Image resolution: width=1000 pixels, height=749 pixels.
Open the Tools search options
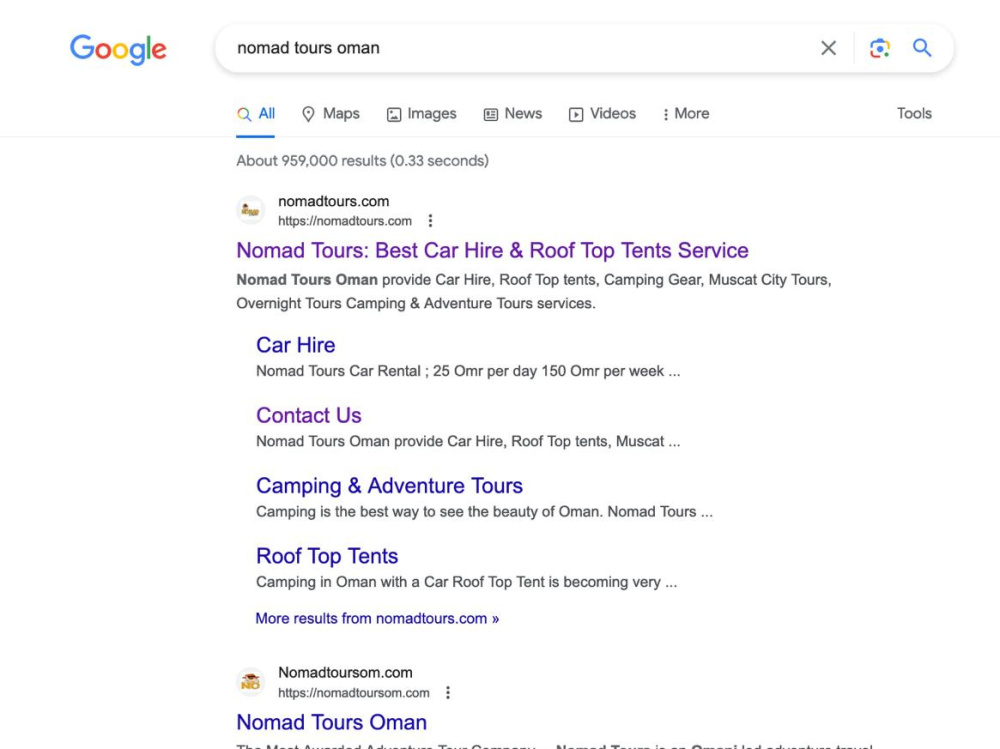coord(914,114)
